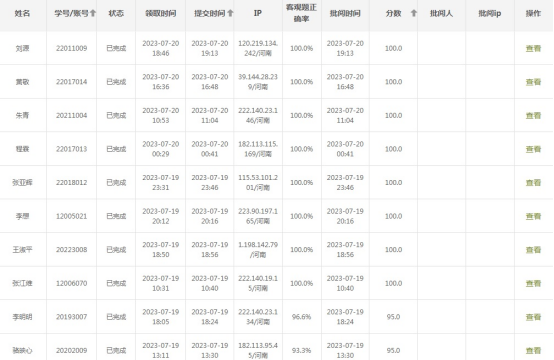This screenshot has width=554, height=360.
Task: Click the 姓名 column header
Action: pyautogui.click(x=22, y=13)
